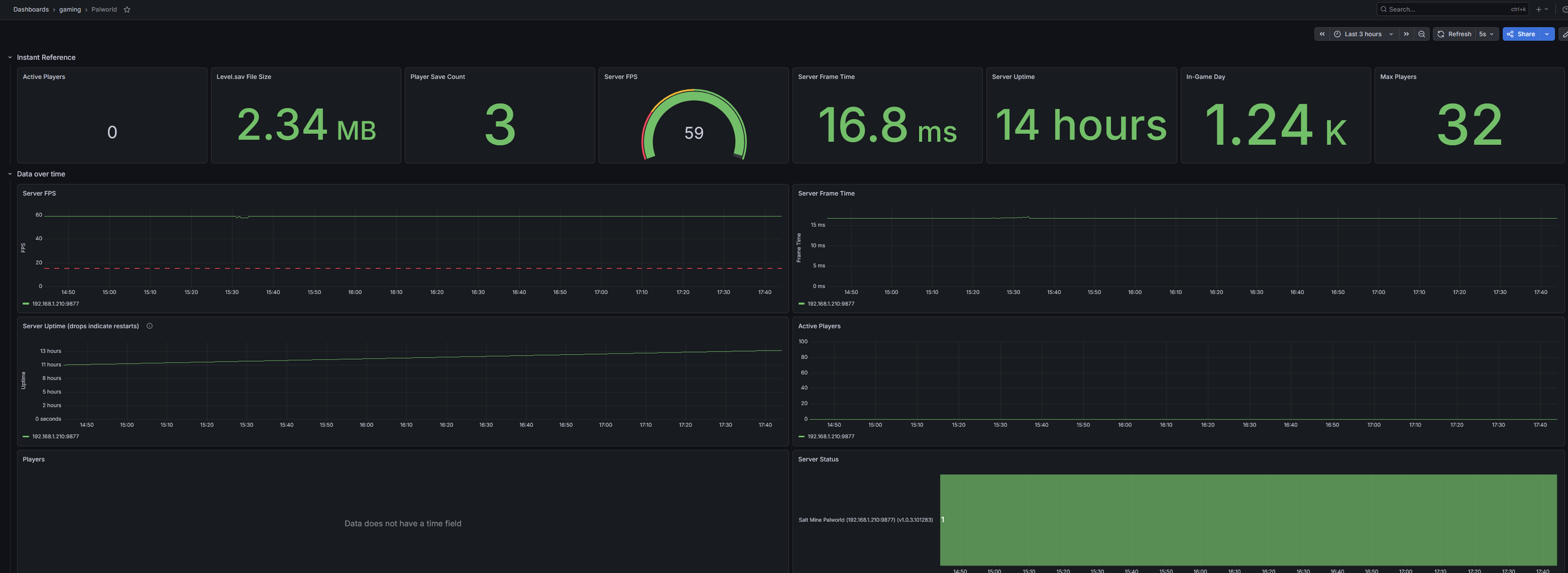Collapse the Instant Reference row

[x=10, y=57]
